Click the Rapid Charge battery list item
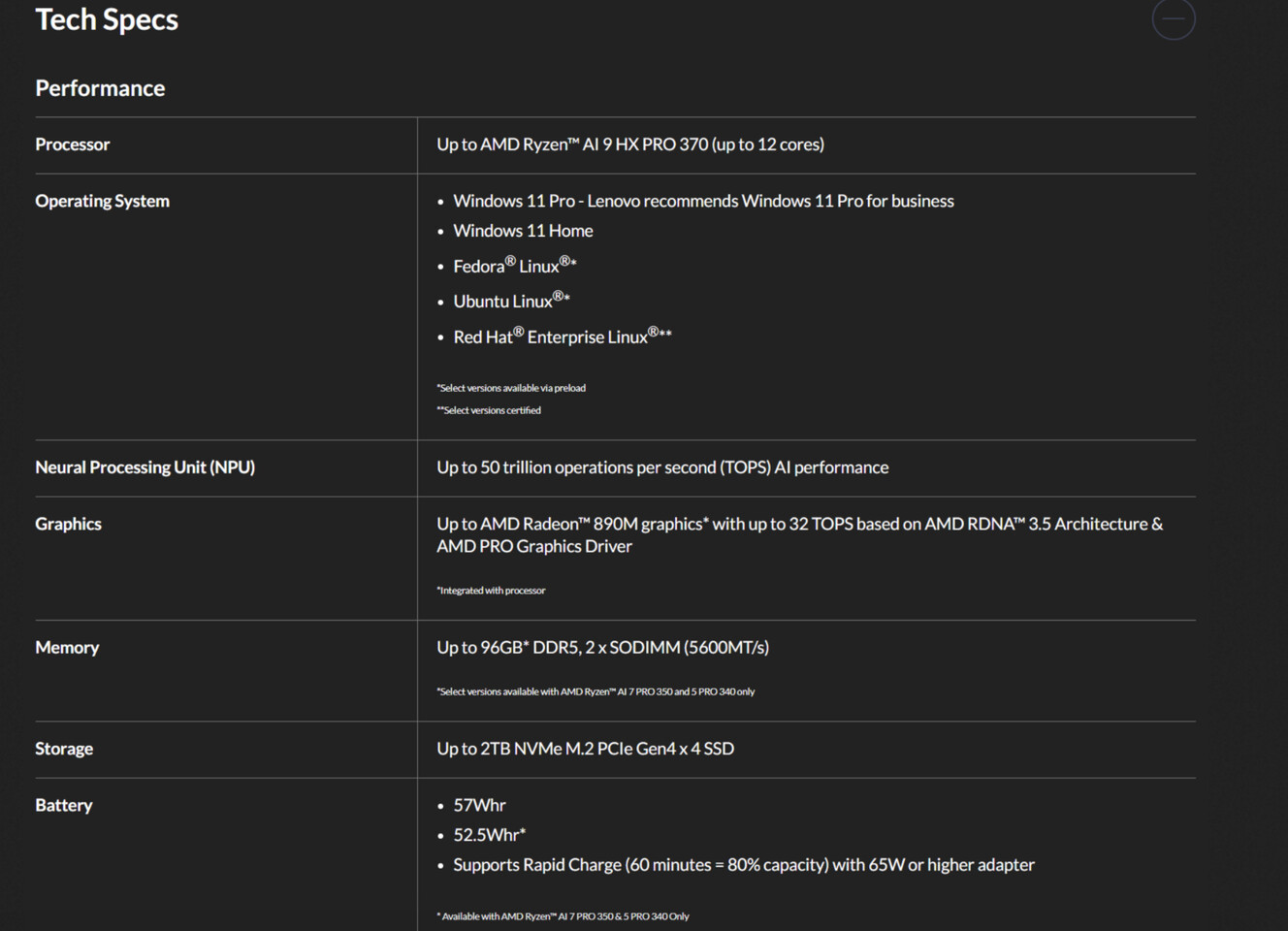 tap(743, 865)
